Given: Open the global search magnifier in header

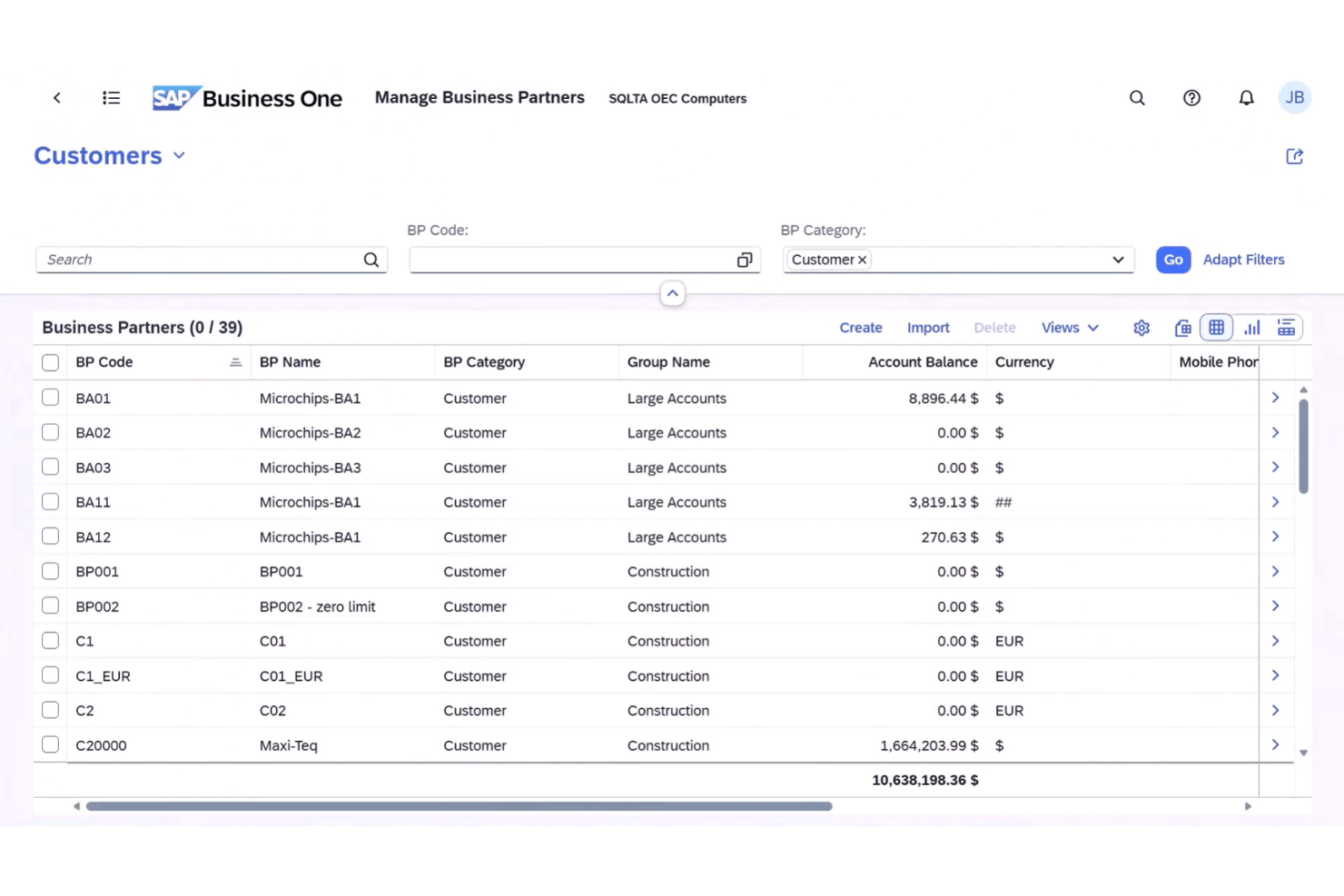Looking at the screenshot, I should [1137, 98].
